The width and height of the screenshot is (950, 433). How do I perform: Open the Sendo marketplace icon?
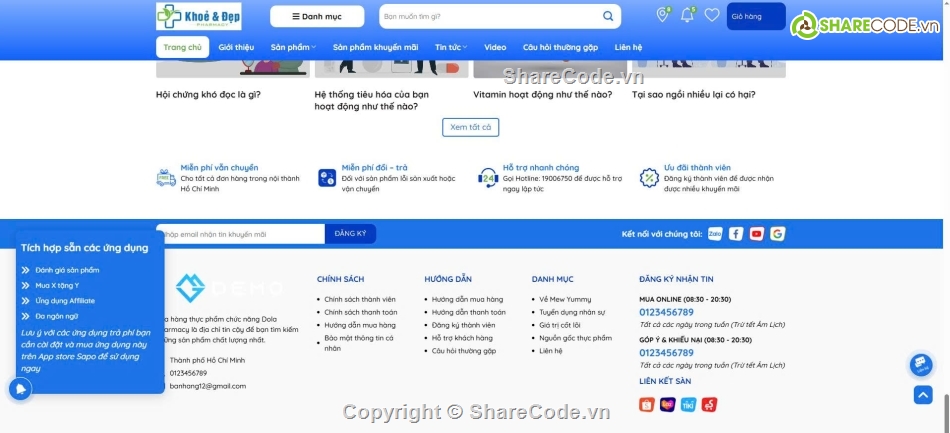coord(709,405)
